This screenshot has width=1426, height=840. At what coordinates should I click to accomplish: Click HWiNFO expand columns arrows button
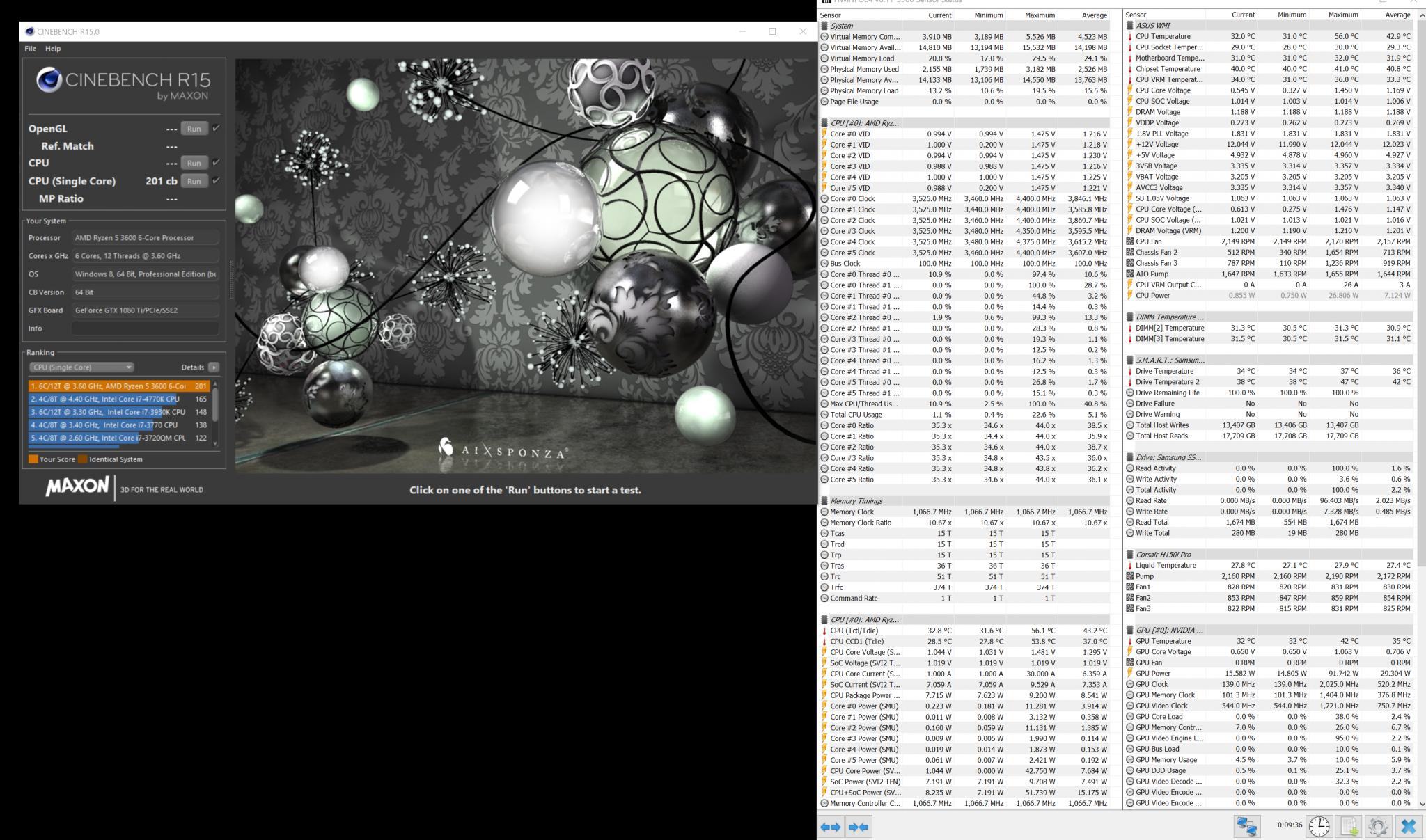click(x=831, y=827)
